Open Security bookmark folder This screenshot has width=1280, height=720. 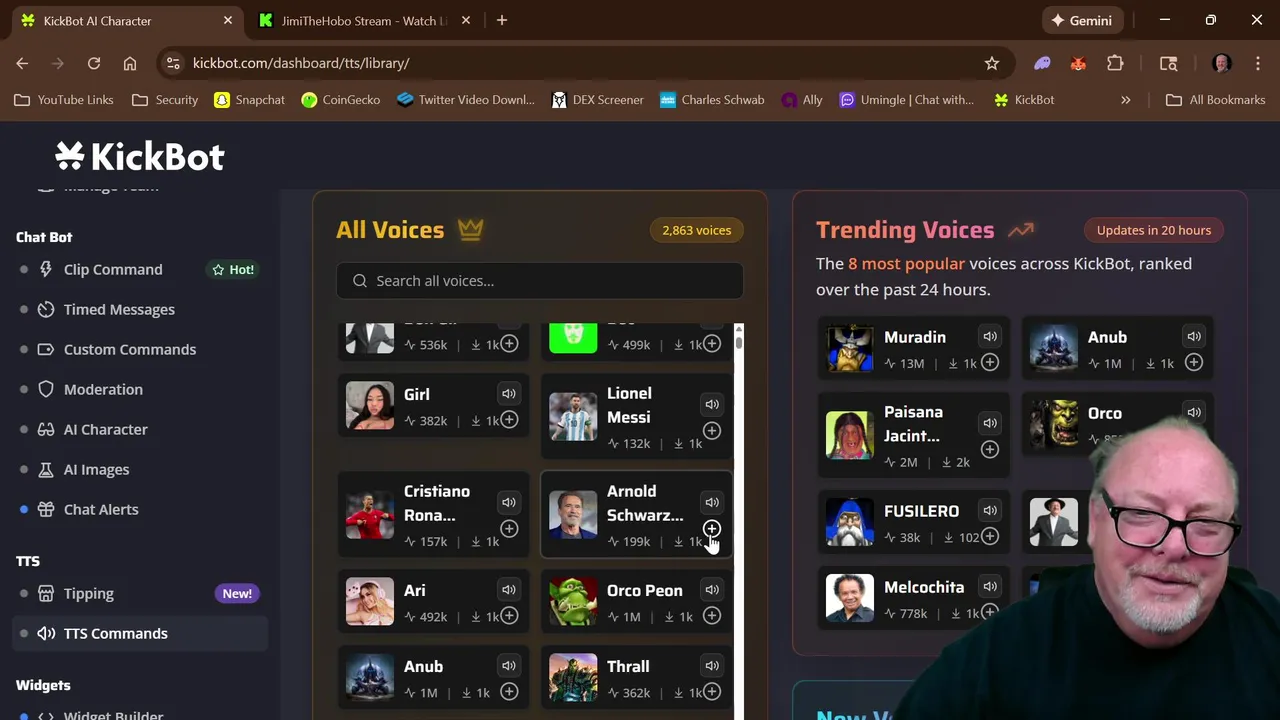166,100
